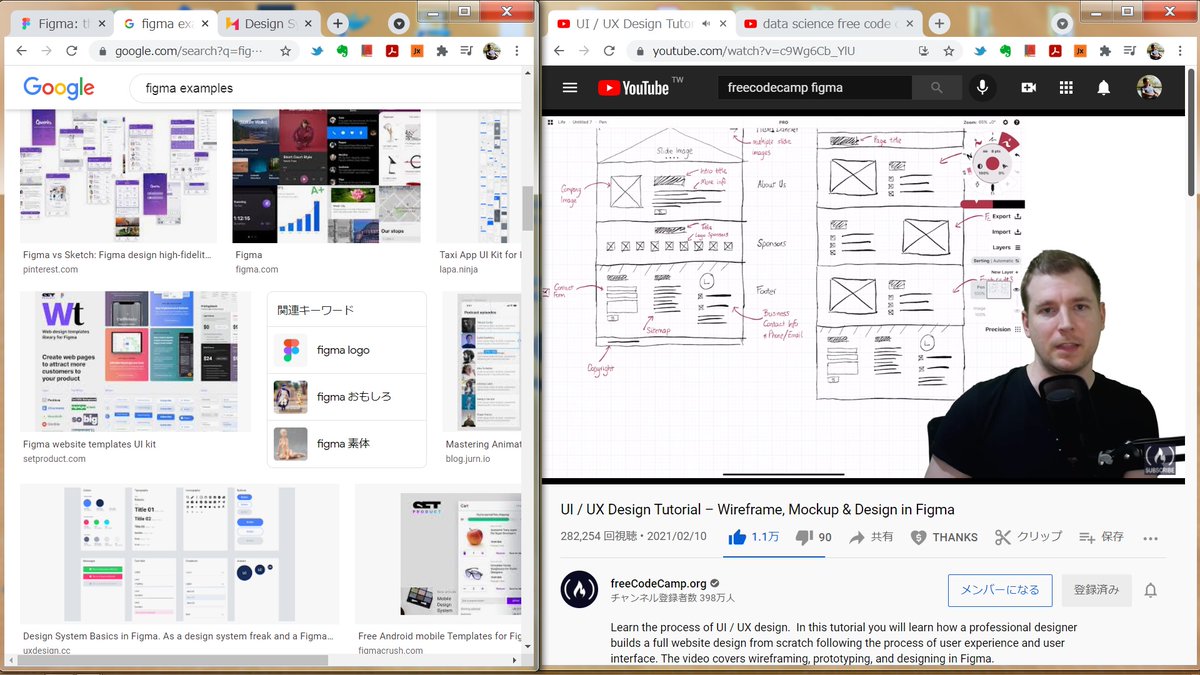1200x675 pixels.
Task: Open freeCodeCamp.org channel name link
Action: [658, 583]
